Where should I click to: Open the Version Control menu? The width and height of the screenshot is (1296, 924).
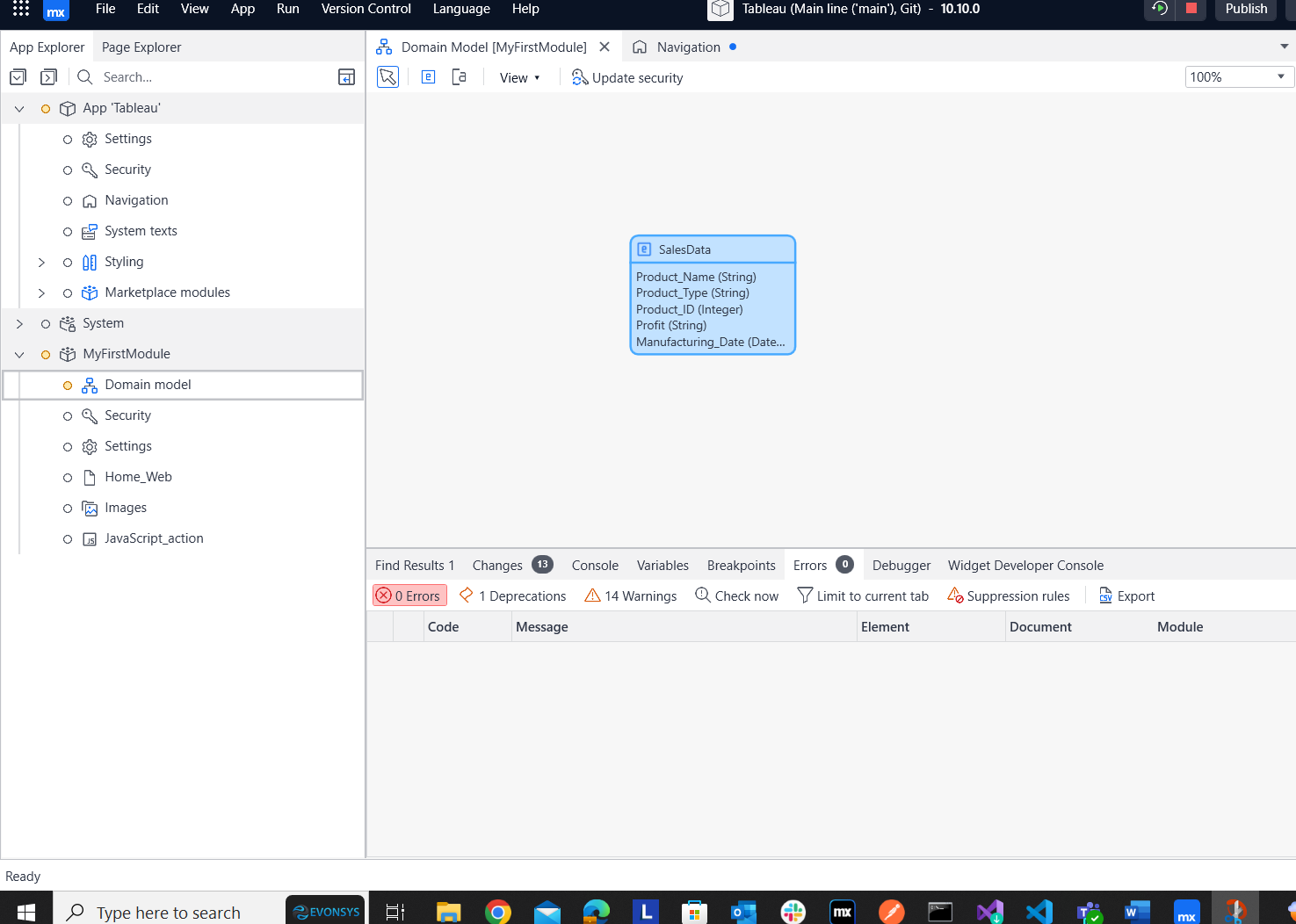pyautogui.click(x=366, y=9)
